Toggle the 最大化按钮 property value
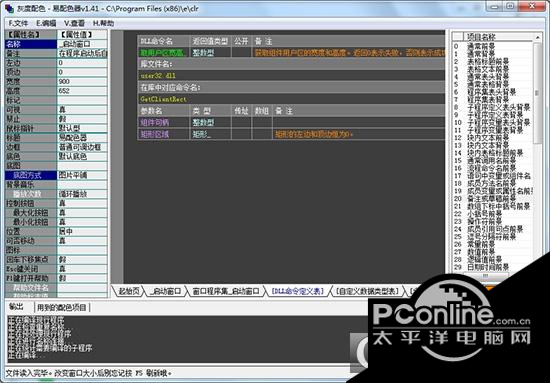Screen dimensions: 550x383 (82, 213)
